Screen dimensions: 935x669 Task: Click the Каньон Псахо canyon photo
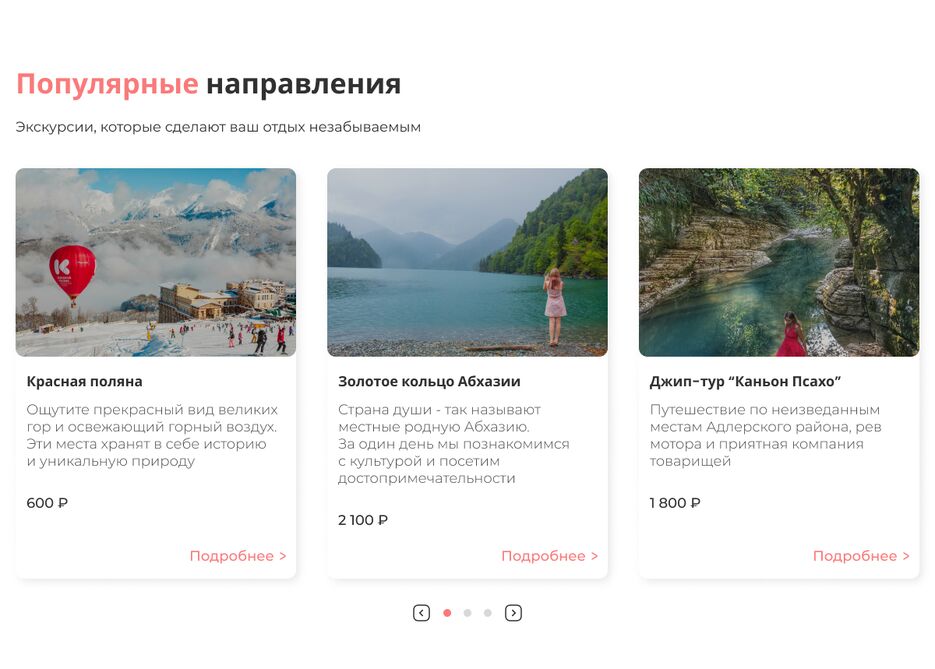tap(779, 262)
